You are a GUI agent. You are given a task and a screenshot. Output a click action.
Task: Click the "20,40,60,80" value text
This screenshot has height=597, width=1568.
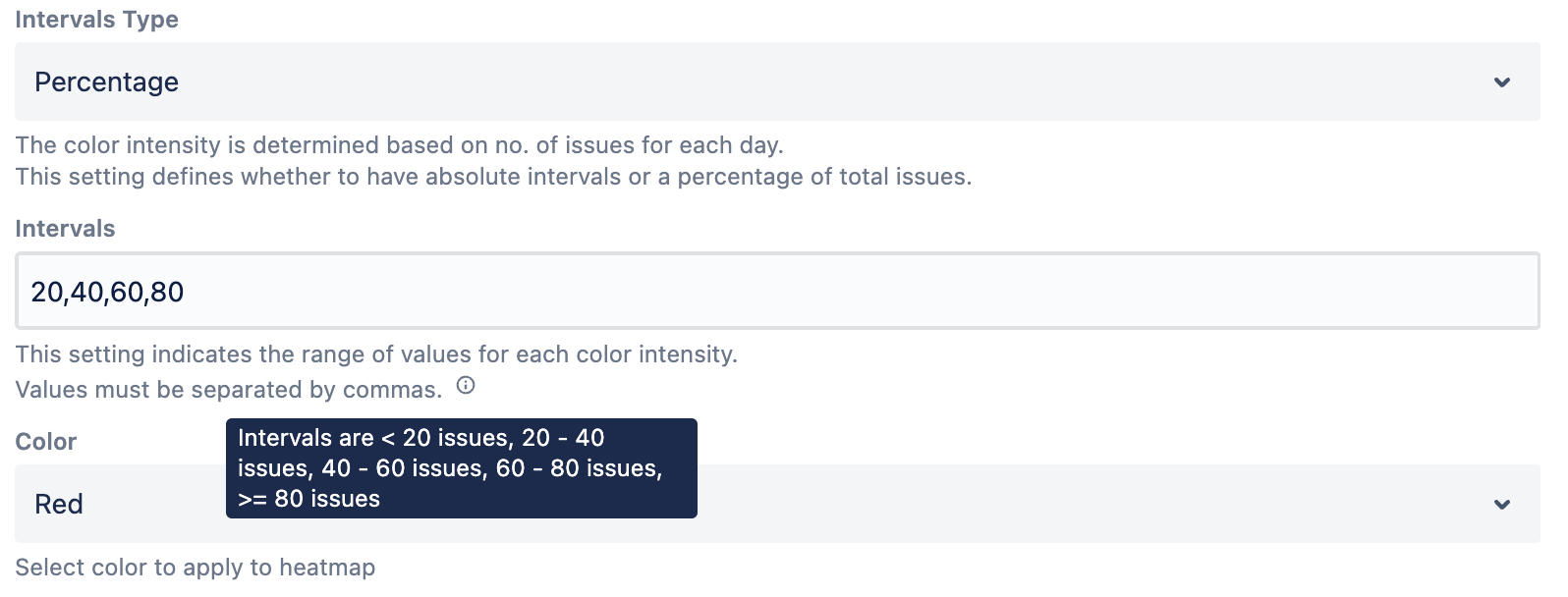click(x=107, y=292)
